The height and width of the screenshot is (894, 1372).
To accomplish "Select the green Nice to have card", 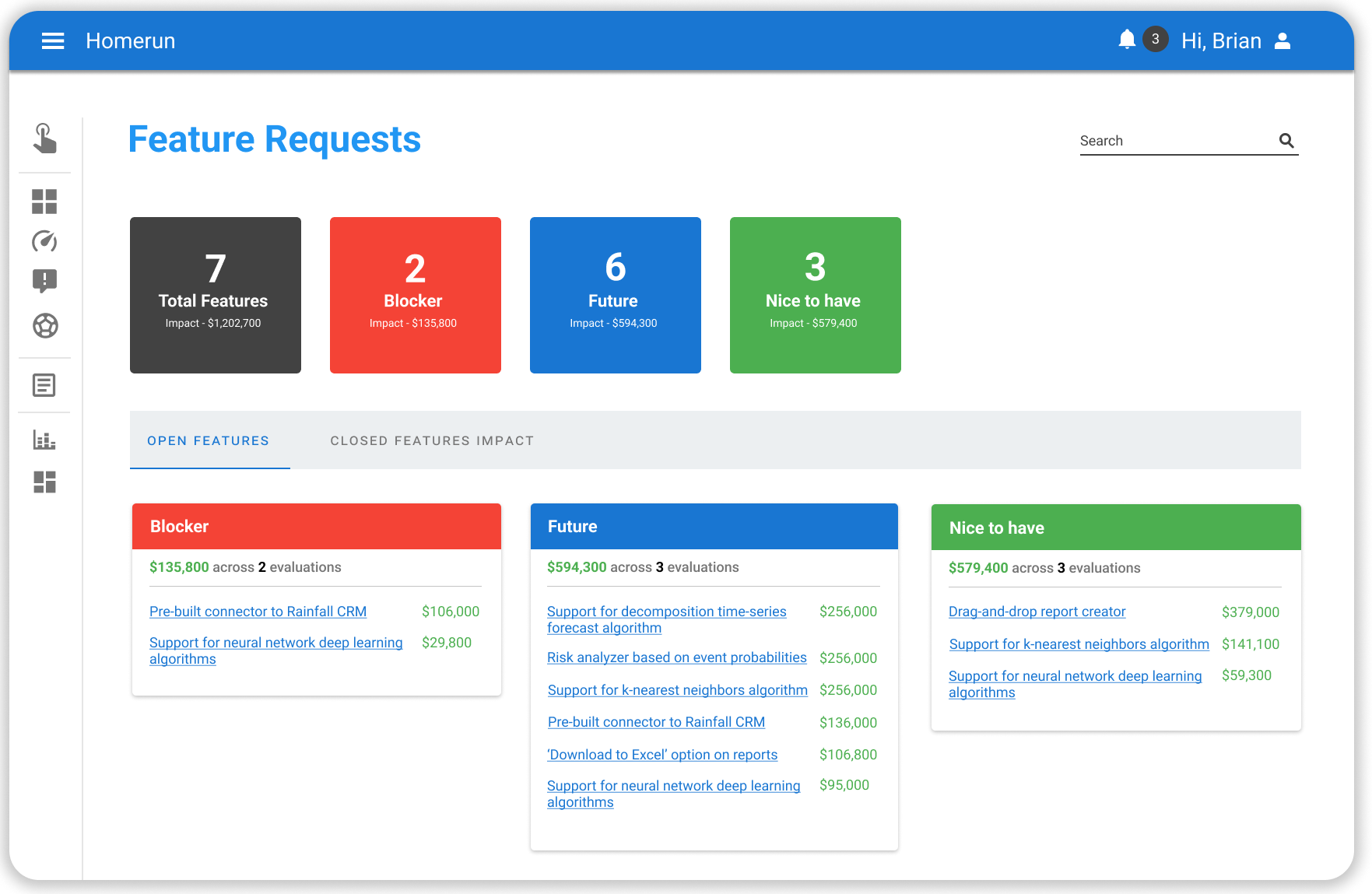I will [x=815, y=295].
